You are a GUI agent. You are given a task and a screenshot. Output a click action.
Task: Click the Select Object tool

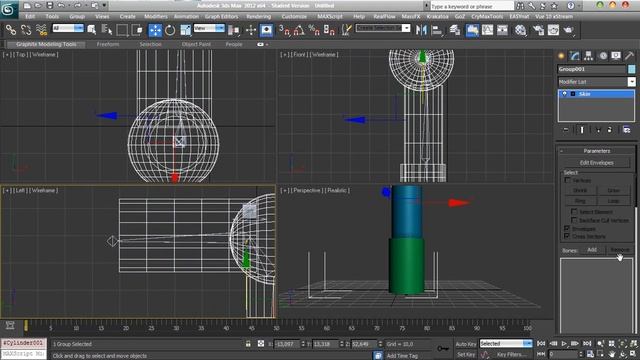pos(92,30)
